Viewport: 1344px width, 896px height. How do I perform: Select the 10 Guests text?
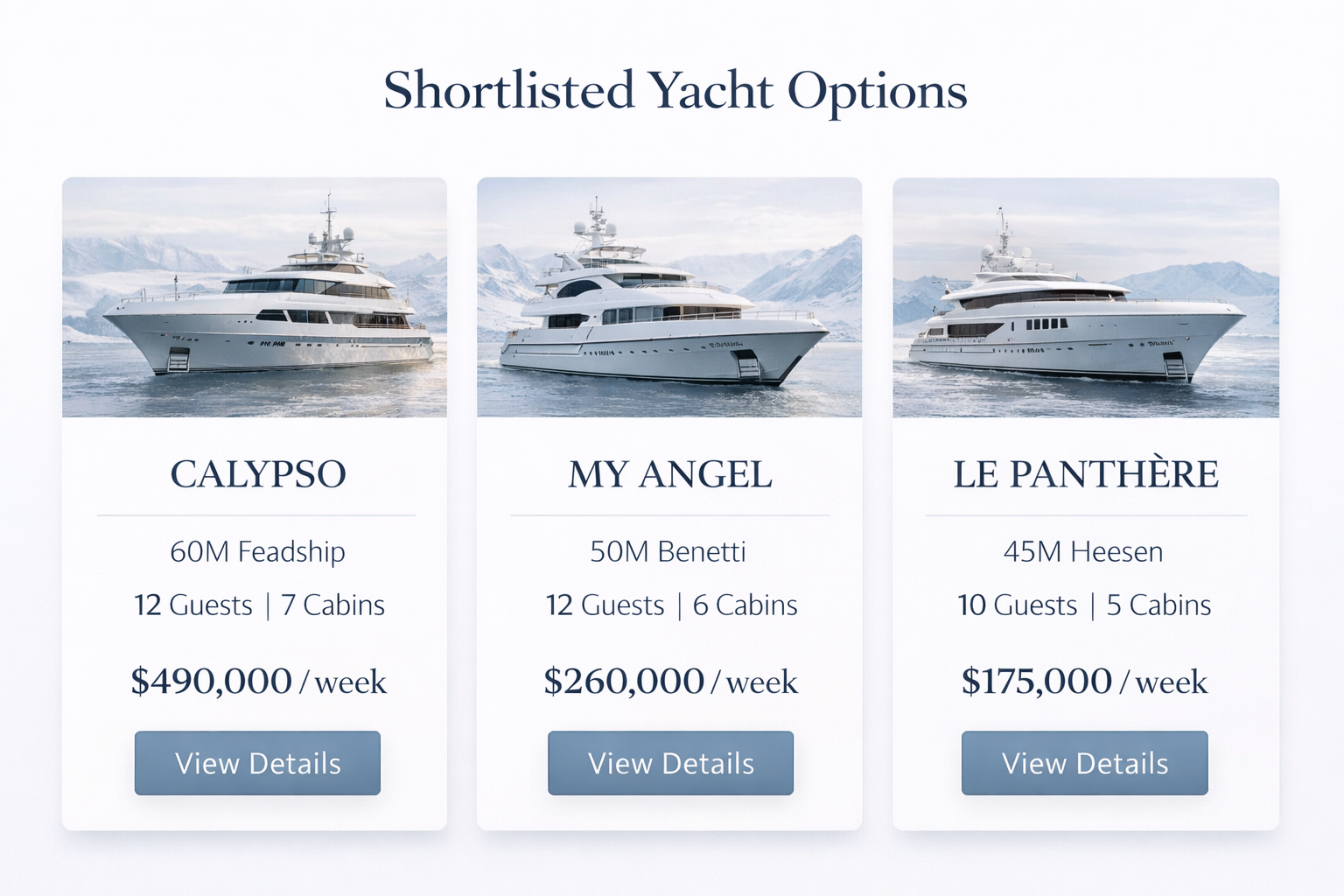click(1017, 605)
